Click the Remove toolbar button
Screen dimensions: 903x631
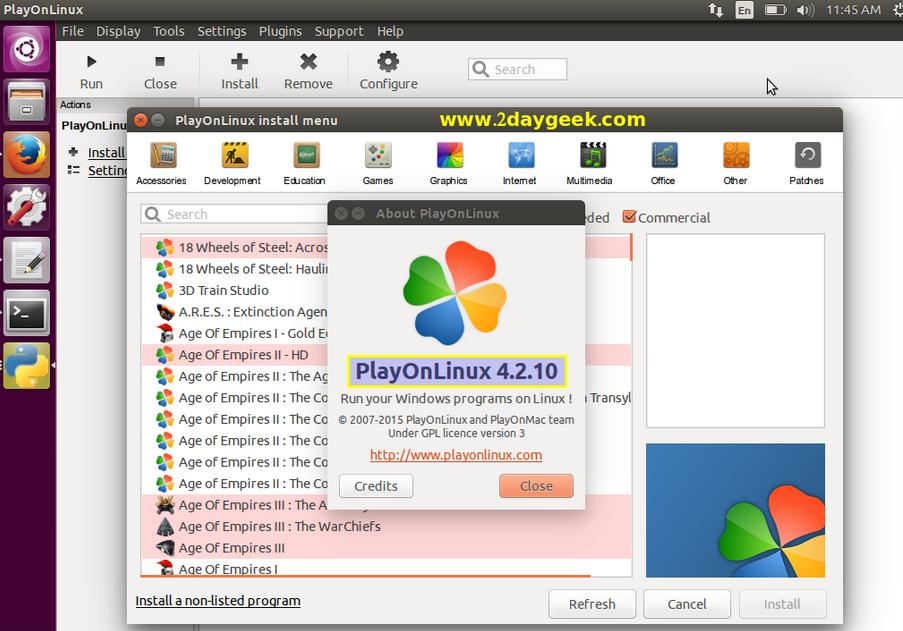point(308,72)
